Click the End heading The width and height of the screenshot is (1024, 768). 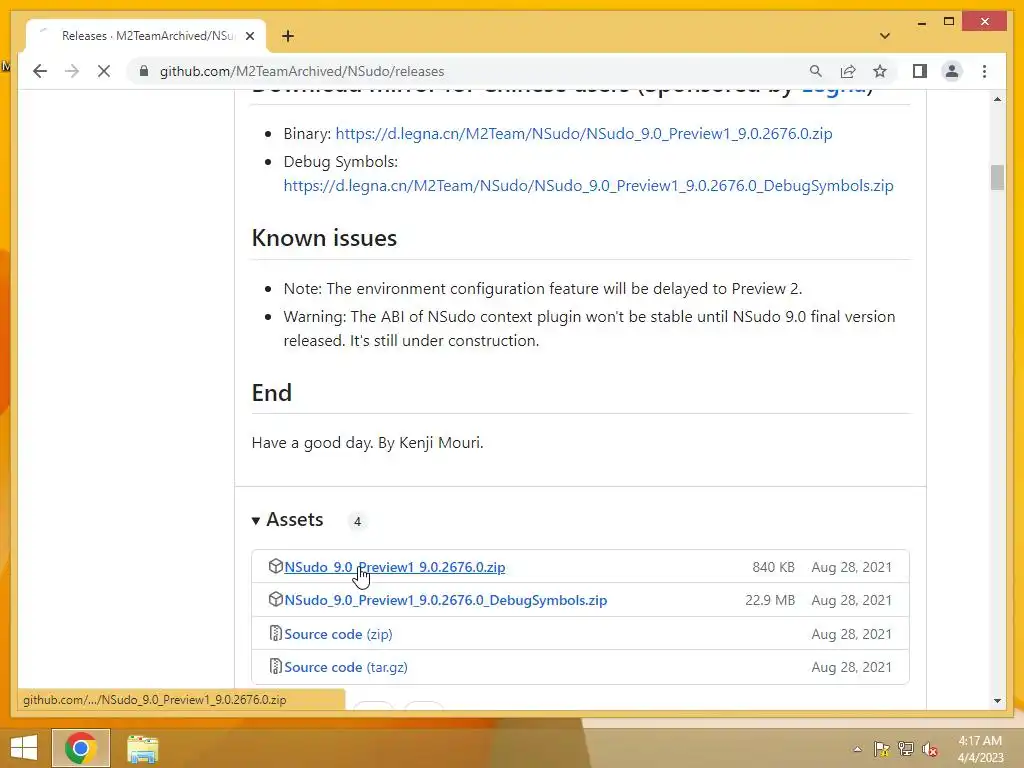272,393
